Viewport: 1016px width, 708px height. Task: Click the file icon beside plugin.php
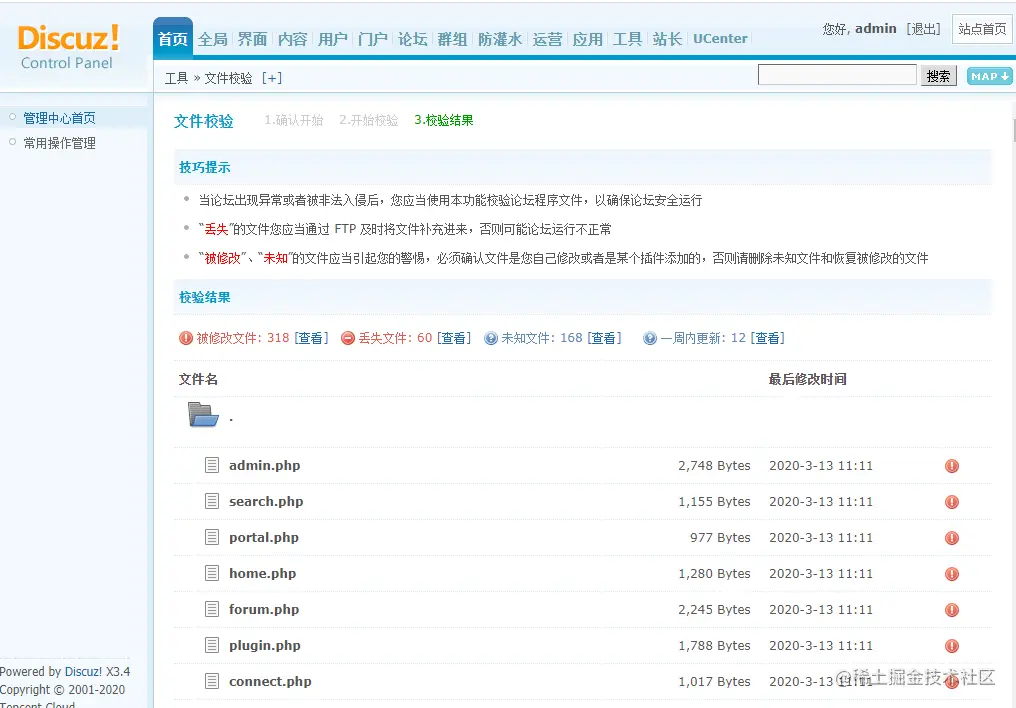point(212,645)
